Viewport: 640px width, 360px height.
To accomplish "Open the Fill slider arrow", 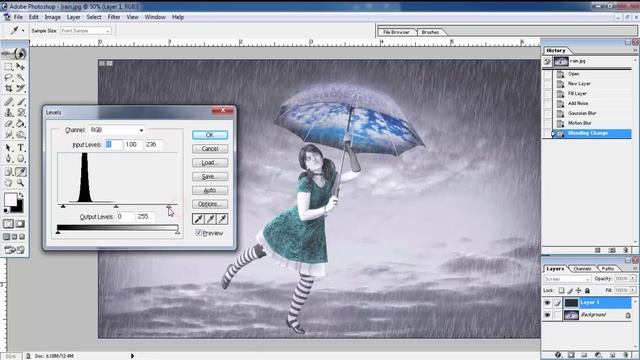I will tap(633, 290).
